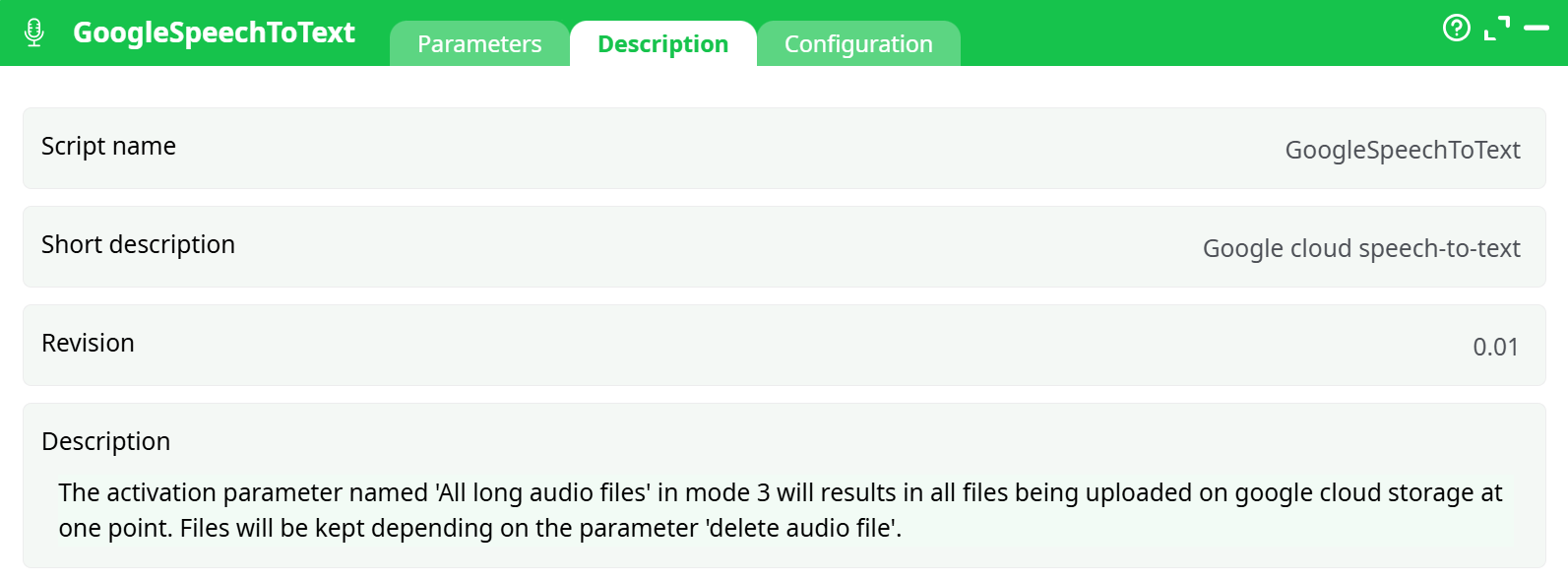The width and height of the screenshot is (1568, 581).
Task: Select the Description tab
Action: (662, 43)
